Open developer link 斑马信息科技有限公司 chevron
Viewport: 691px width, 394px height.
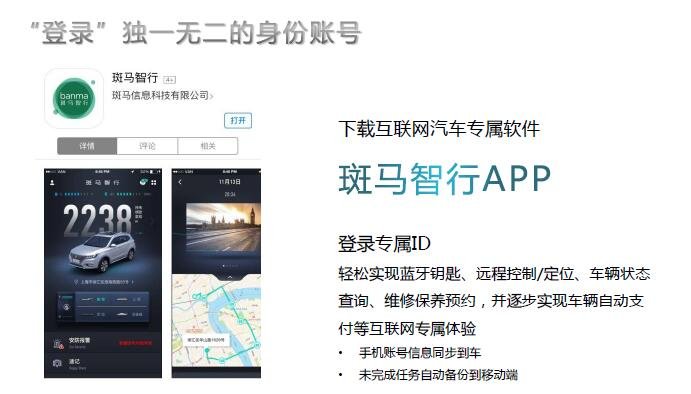pos(212,96)
